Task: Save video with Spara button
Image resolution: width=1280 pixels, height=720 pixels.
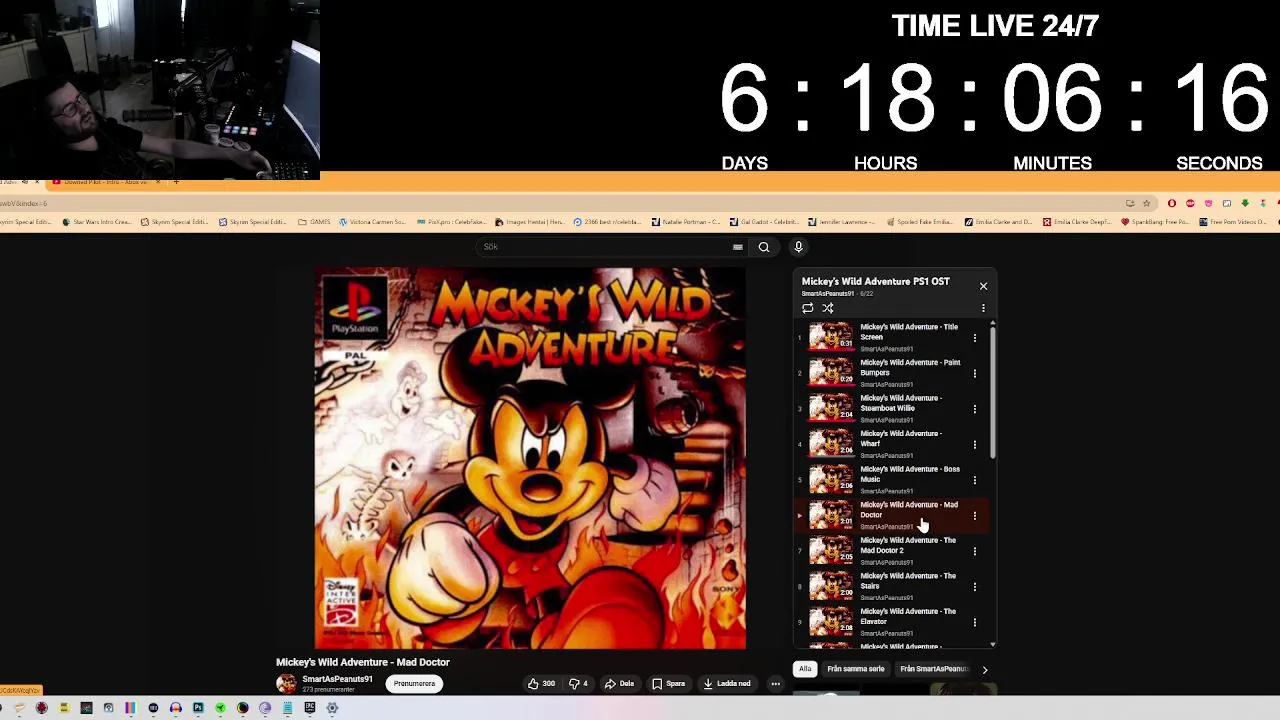Action: tap(669, 684)
